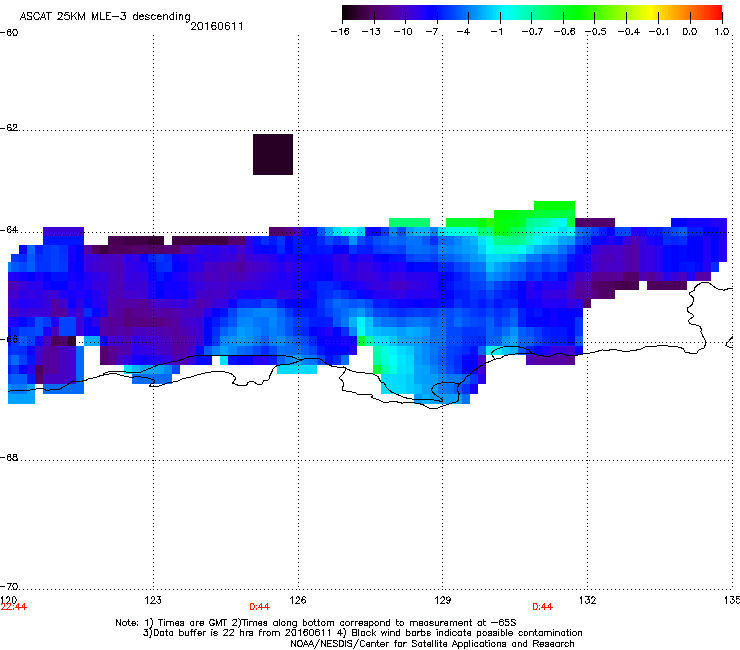Viewport: 740px width, 650px height.
Task: Click the -7 color scale label
Action: [x=432, y=32]
